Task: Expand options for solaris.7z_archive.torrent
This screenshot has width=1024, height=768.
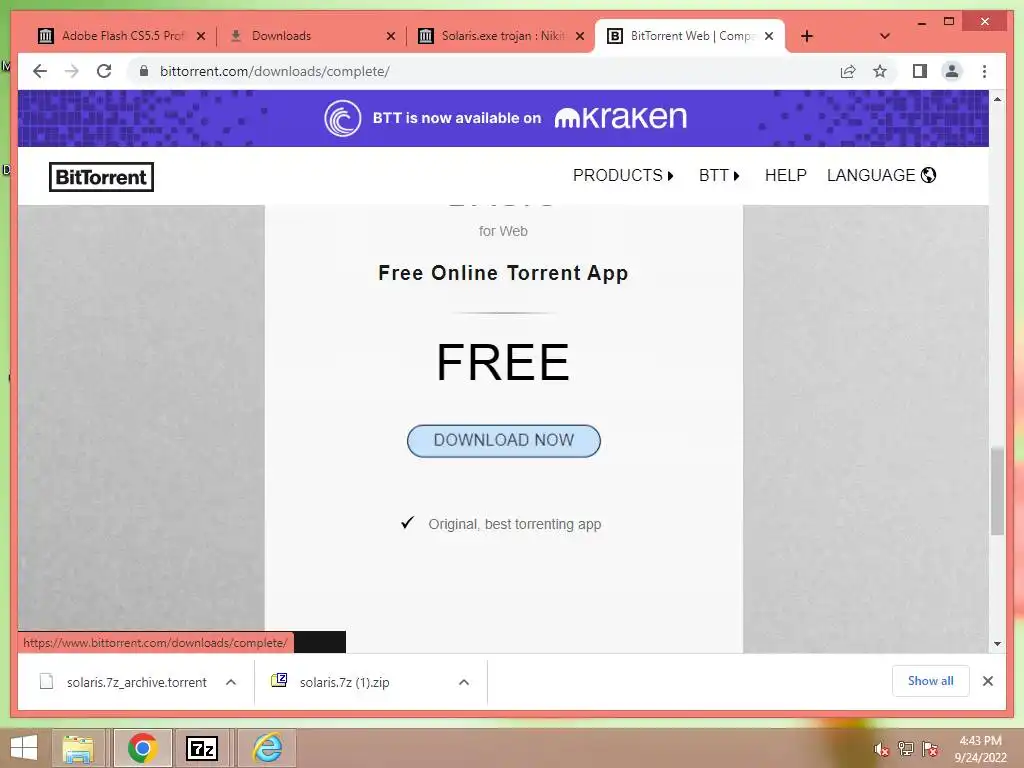Action: tap(231, 682)
